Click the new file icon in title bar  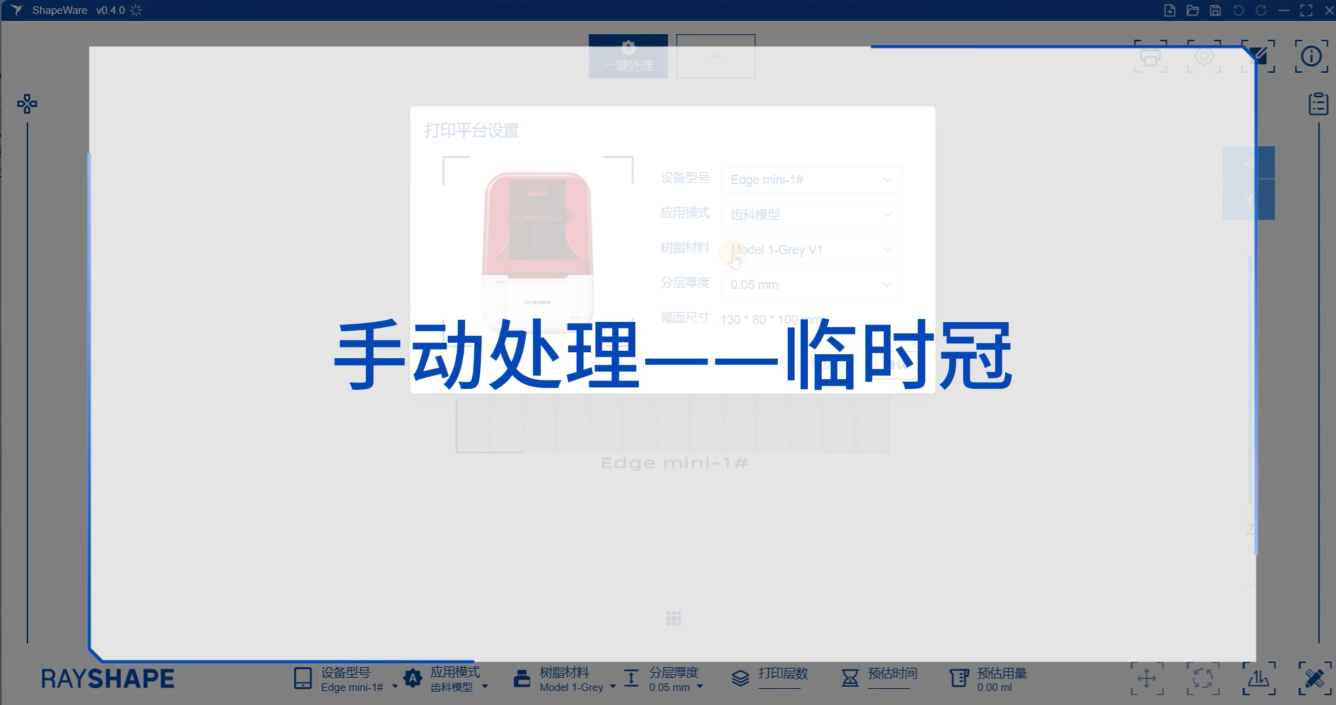click(x=1170, y=10)
